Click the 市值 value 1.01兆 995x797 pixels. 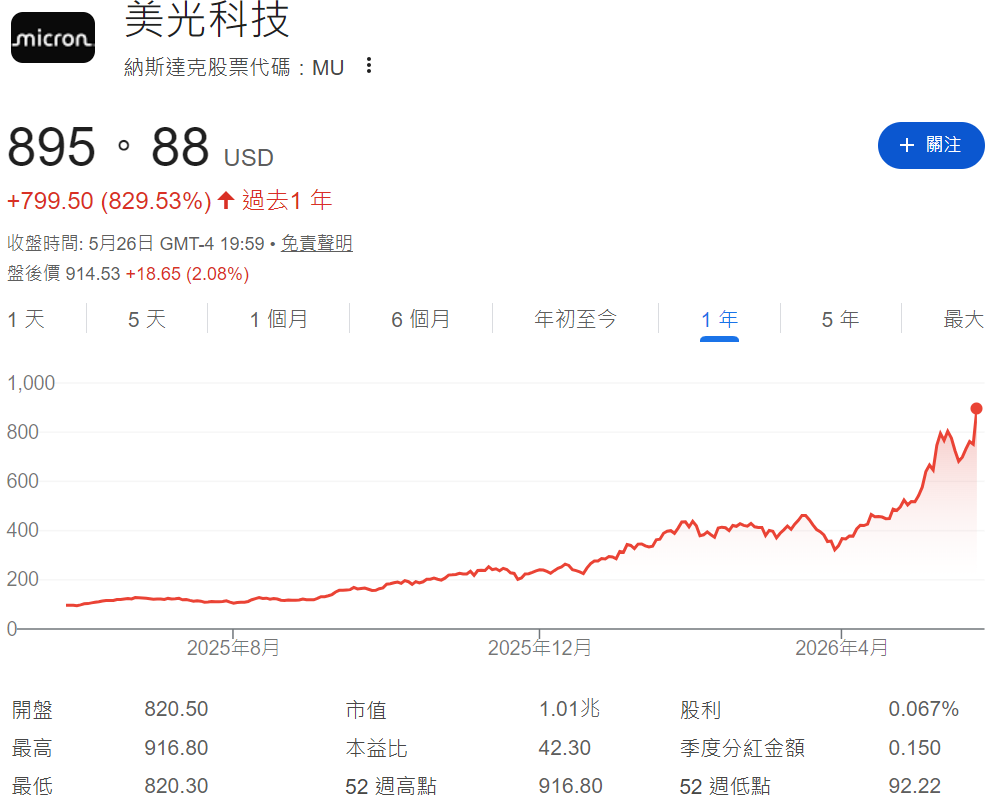[569, 709]
